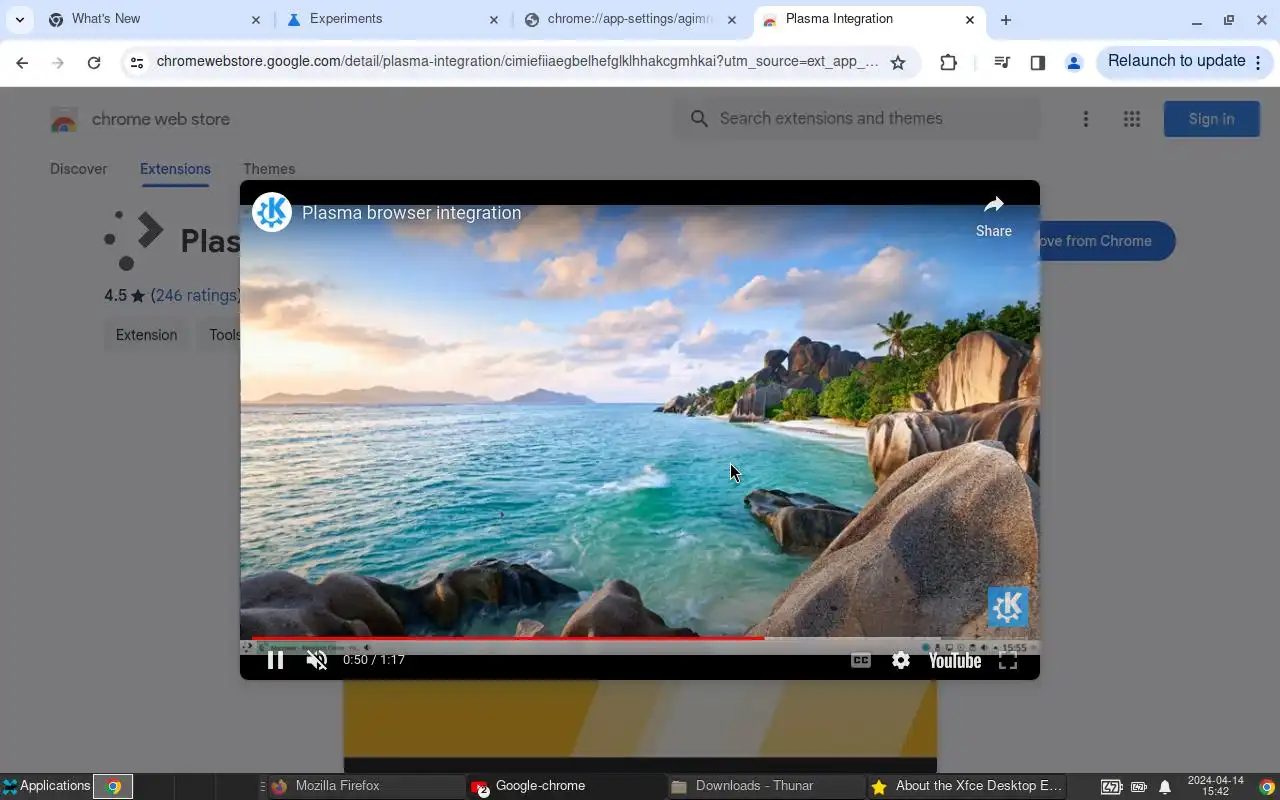Click the Extension category chip

pos(146,335)
